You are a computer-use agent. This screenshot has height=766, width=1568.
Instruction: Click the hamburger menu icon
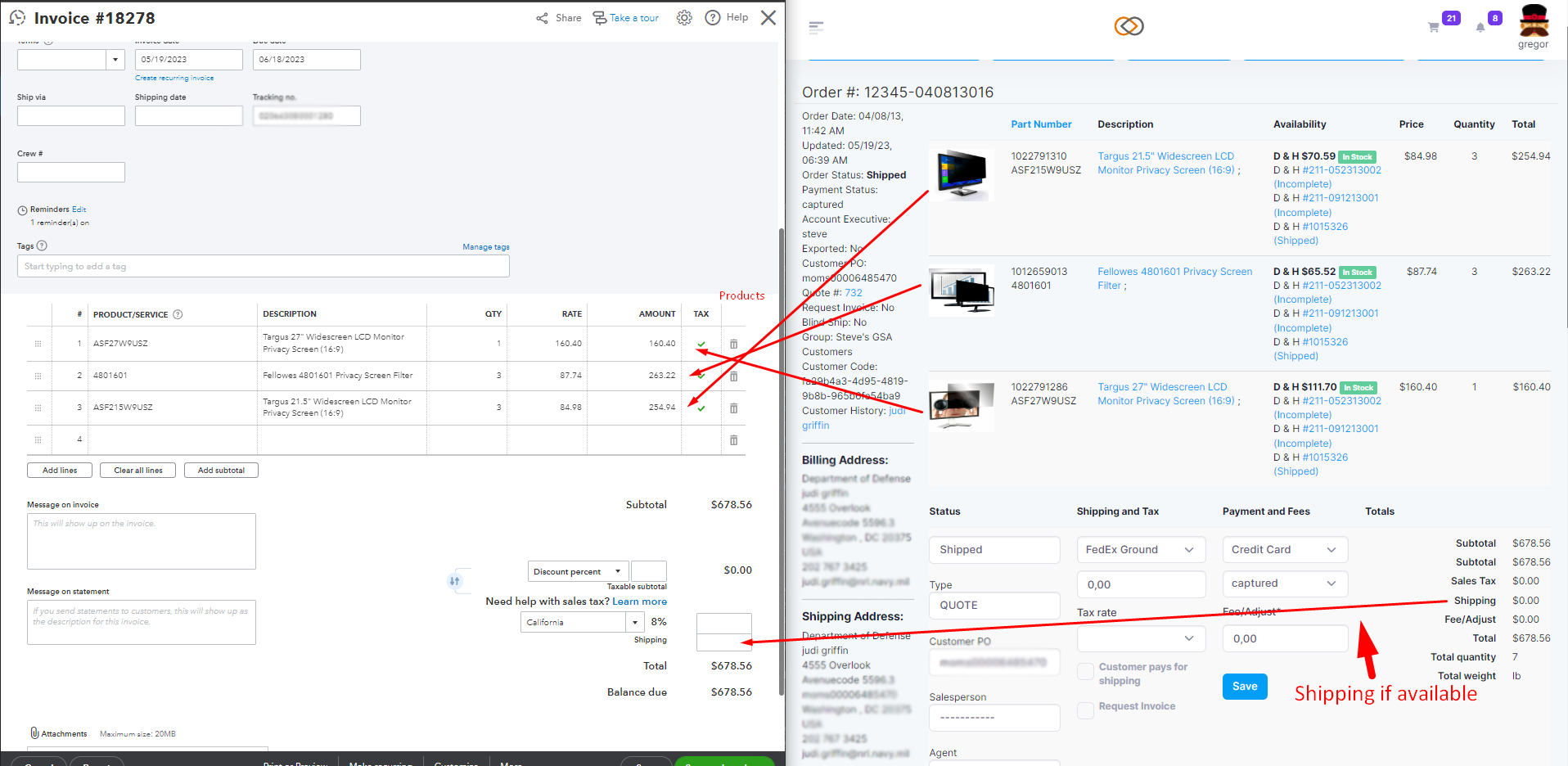[x=815, y=27]
